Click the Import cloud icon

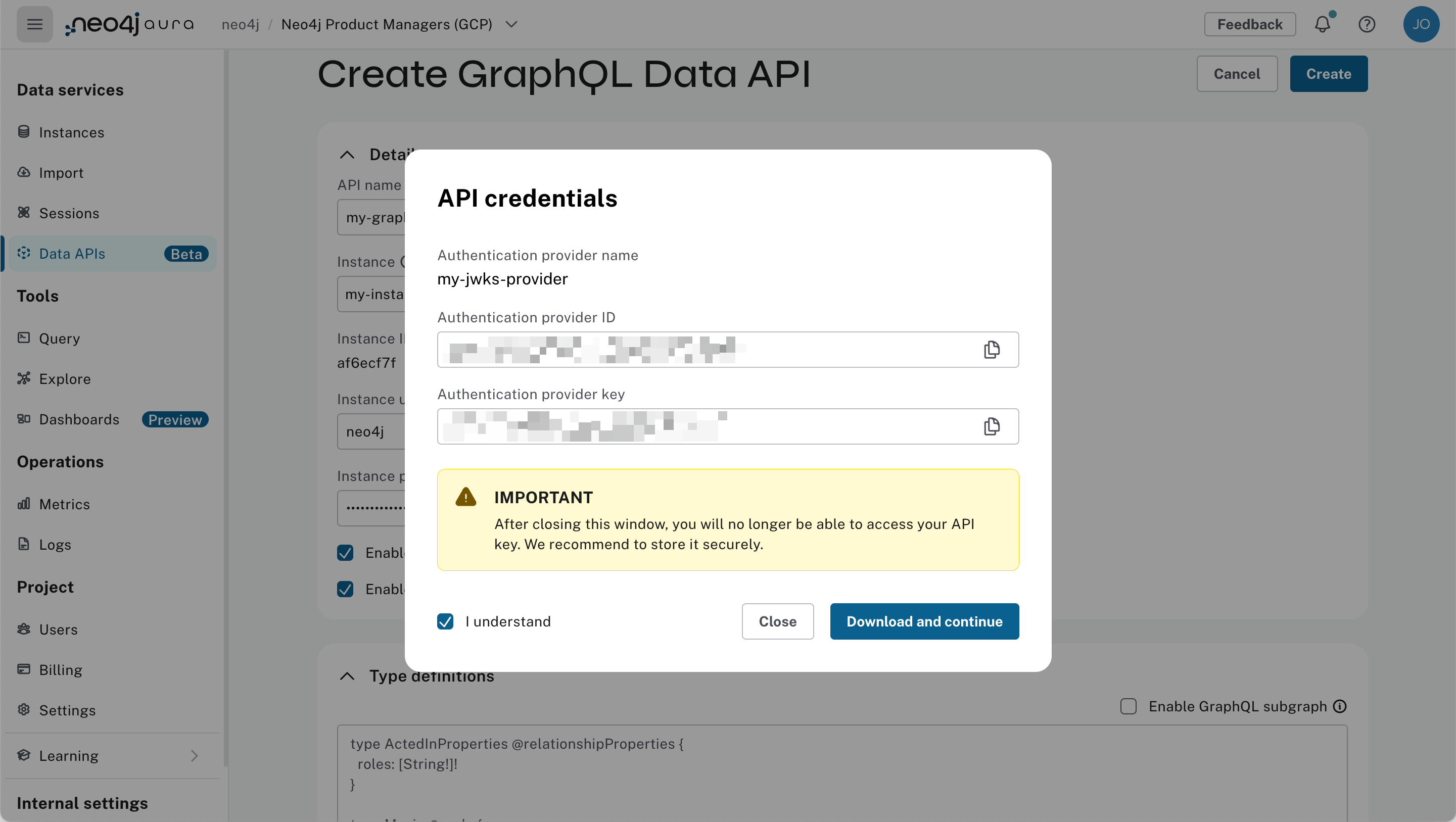(x=24, y=172)
